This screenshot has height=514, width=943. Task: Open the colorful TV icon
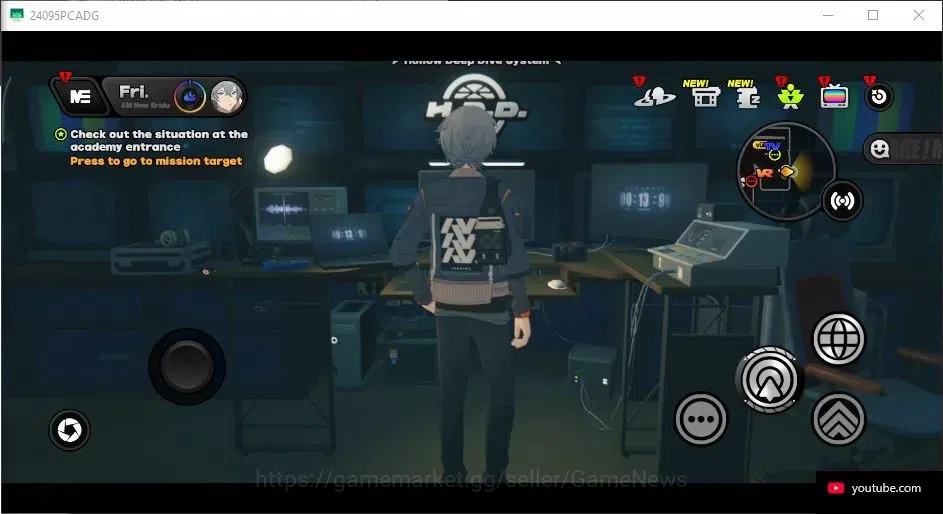[834, 96]
